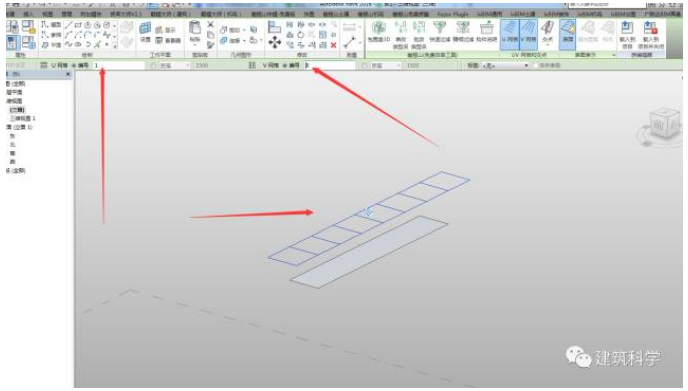The width and height of the screenshot is (688, 391).
Task: Open the U Grid distance type dropdown
Action: 174,65
